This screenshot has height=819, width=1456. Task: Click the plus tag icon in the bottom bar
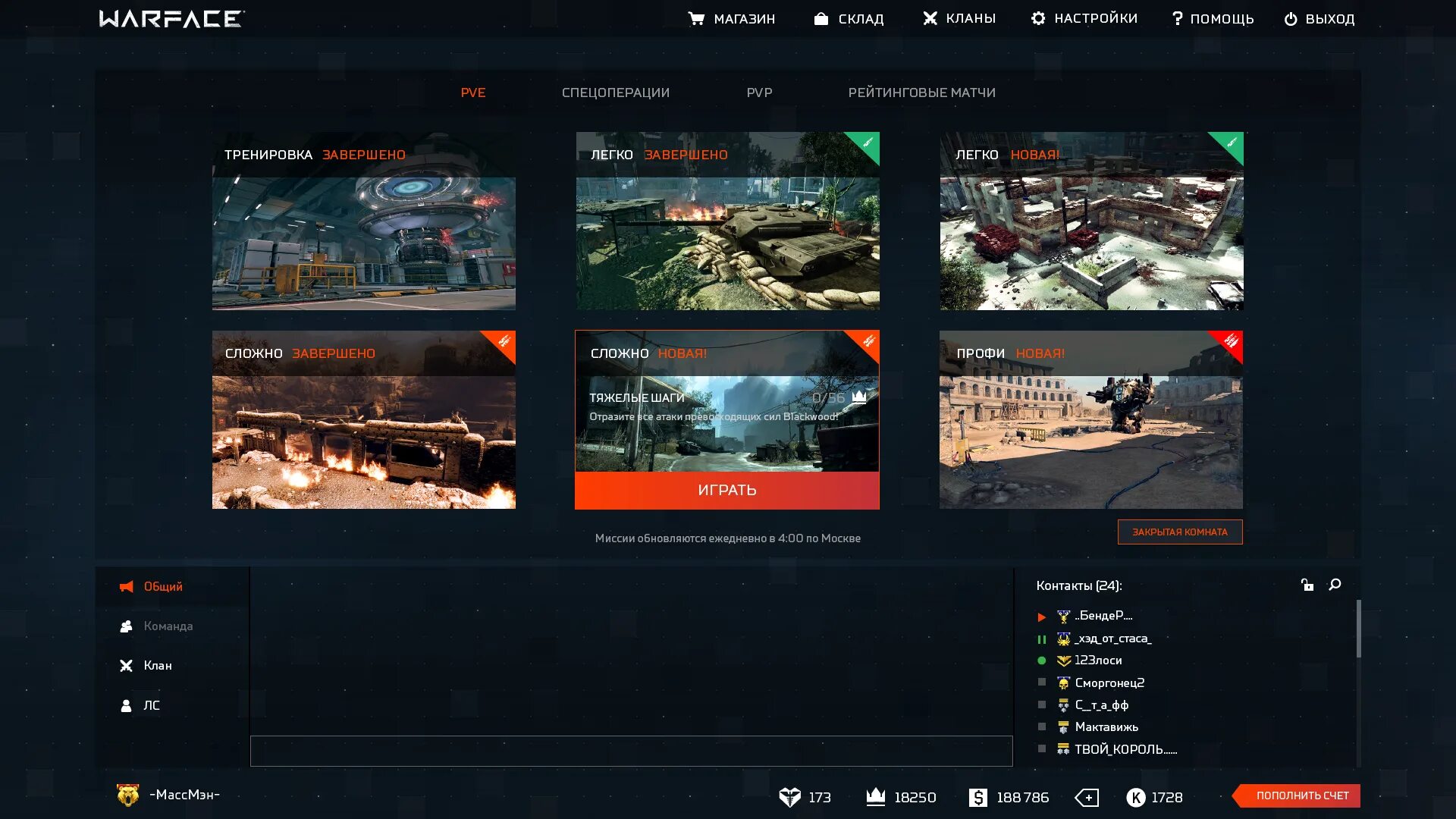tap(1087, 798)
